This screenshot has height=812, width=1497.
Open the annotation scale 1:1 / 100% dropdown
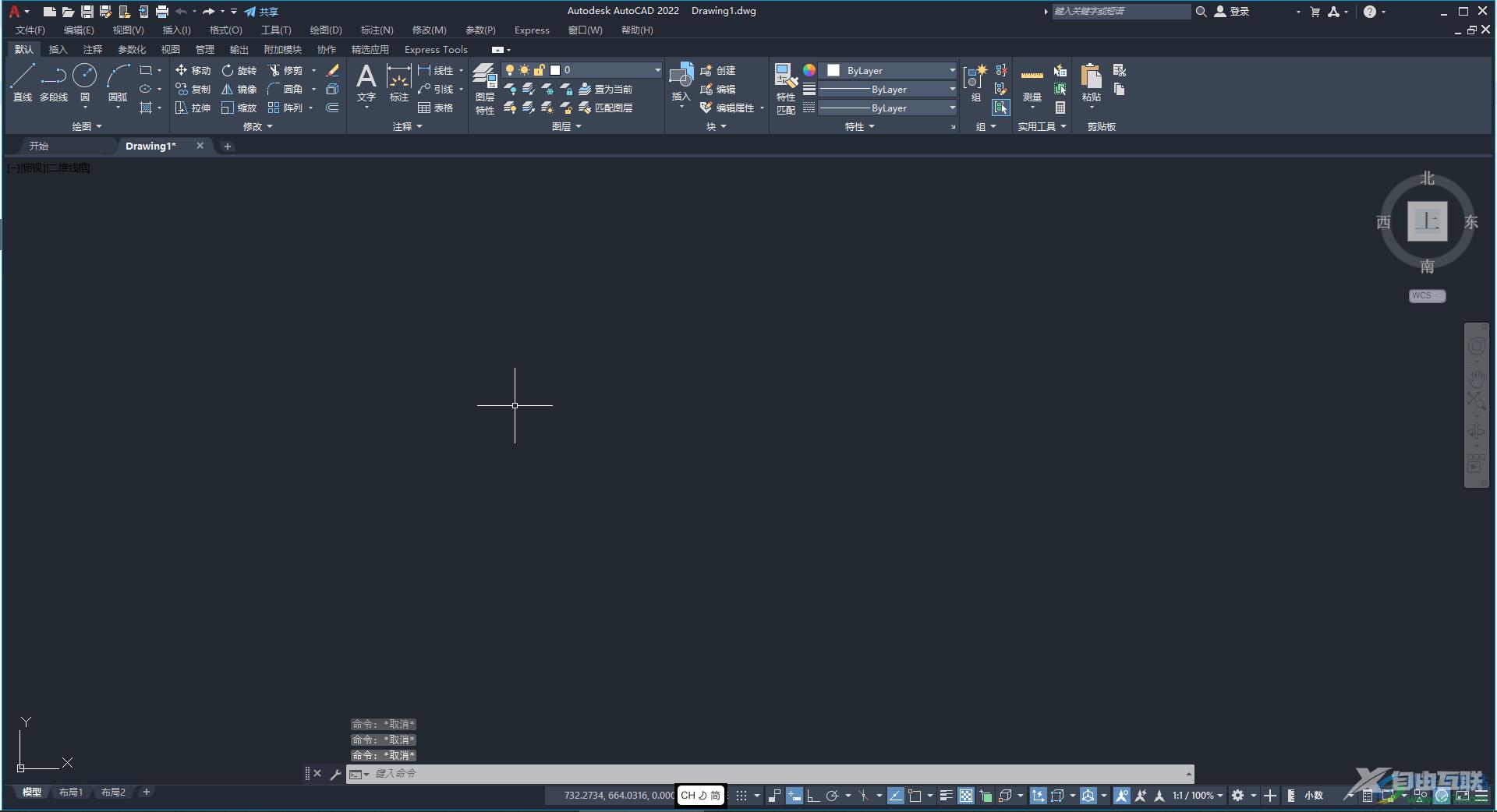pyautogui.click(x=1198, y=796)
